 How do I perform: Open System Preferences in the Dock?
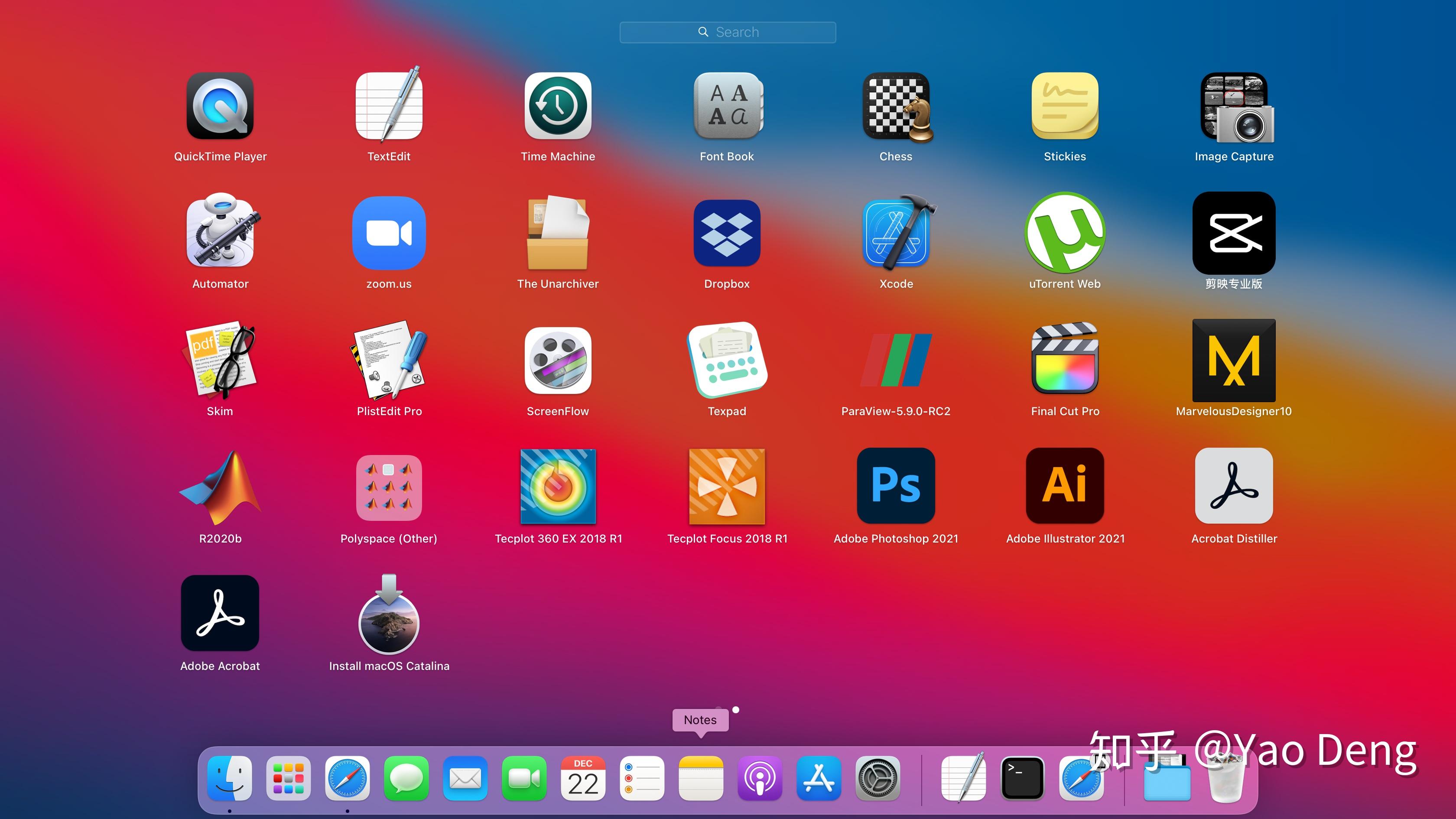point(877,778)
